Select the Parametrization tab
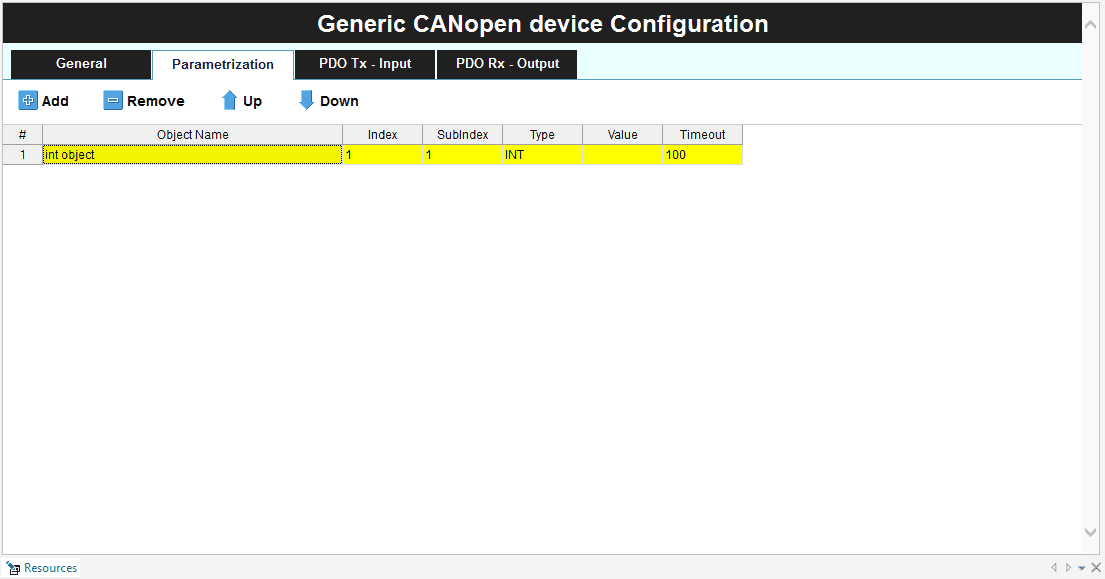 223,64
